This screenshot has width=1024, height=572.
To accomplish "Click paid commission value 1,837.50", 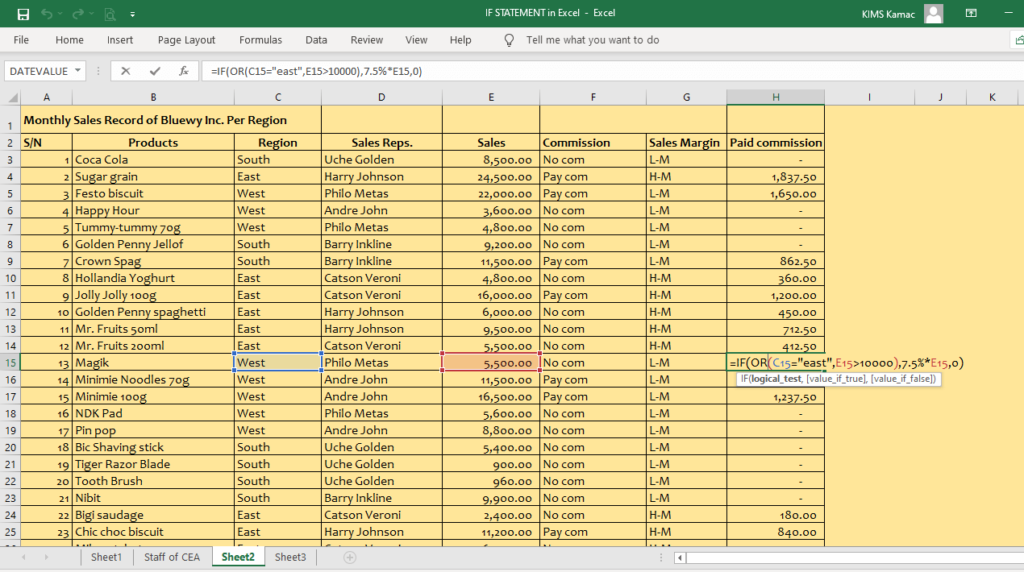I will click(776, 176).
